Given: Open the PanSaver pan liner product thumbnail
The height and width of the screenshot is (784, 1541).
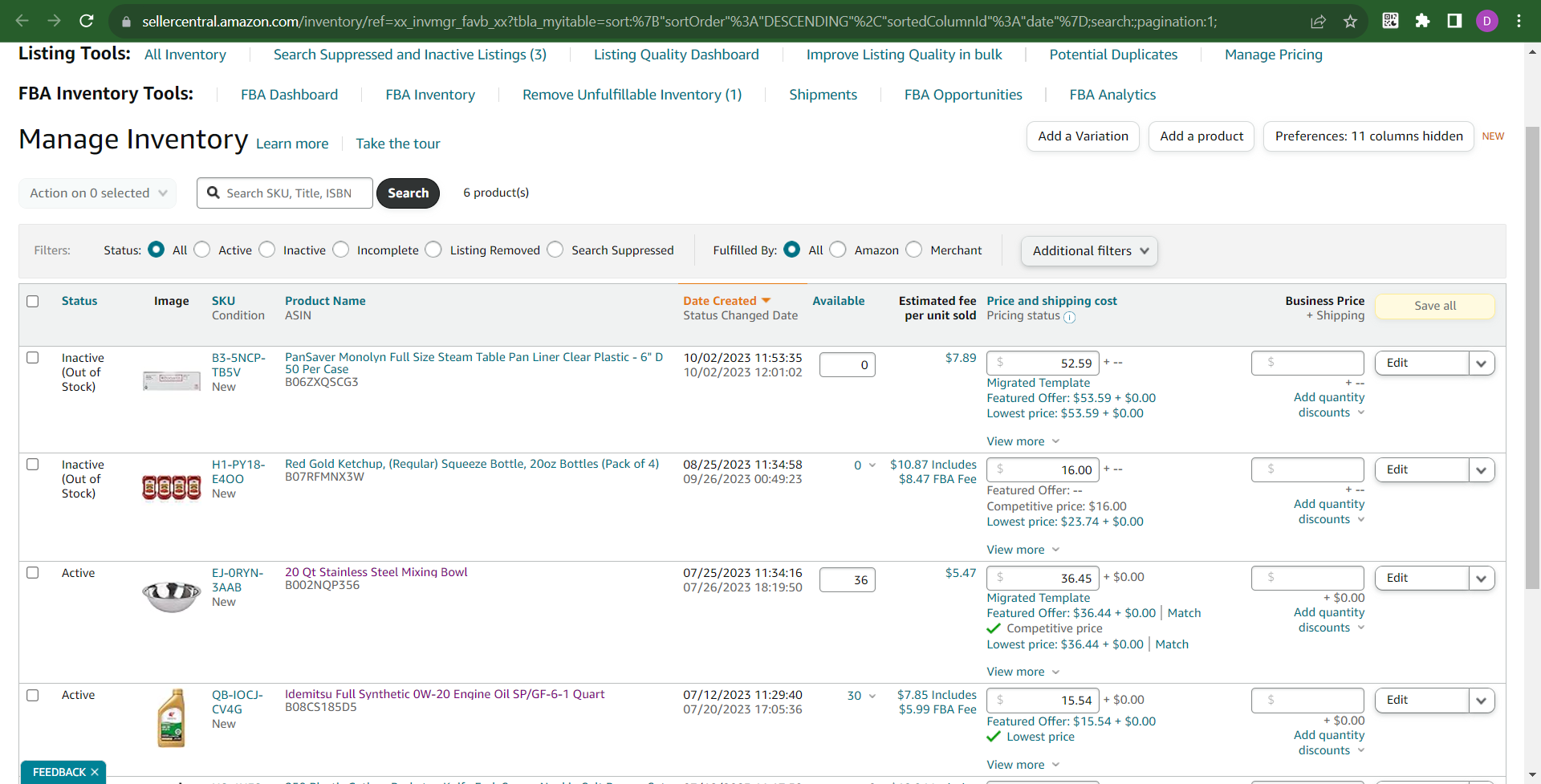Looking at the screenshot, I should pyautogui.click(x=171, y=380).
